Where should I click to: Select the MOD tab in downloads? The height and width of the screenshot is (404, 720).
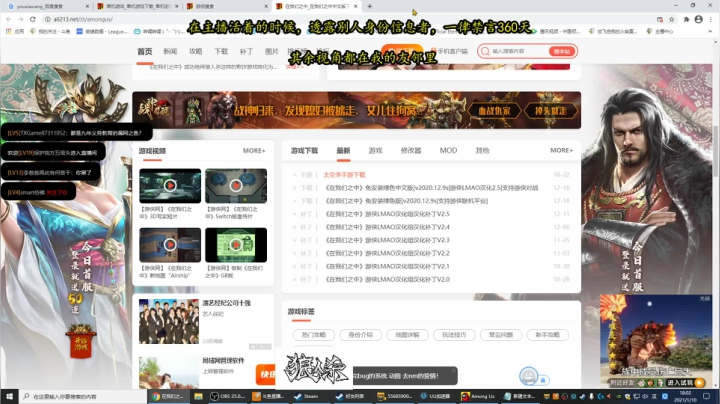point(448,151)
